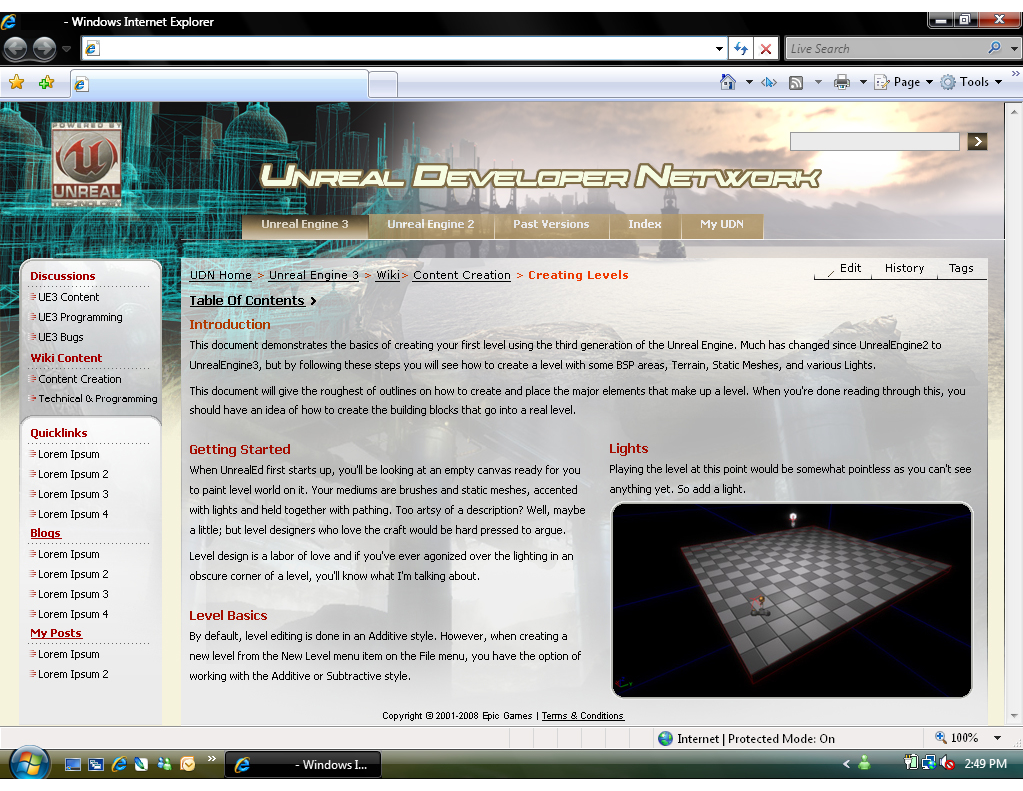This screenshot has height=791, width=1023.
Task: Open the address bar dropdown arrow
Action: point(719,48)
